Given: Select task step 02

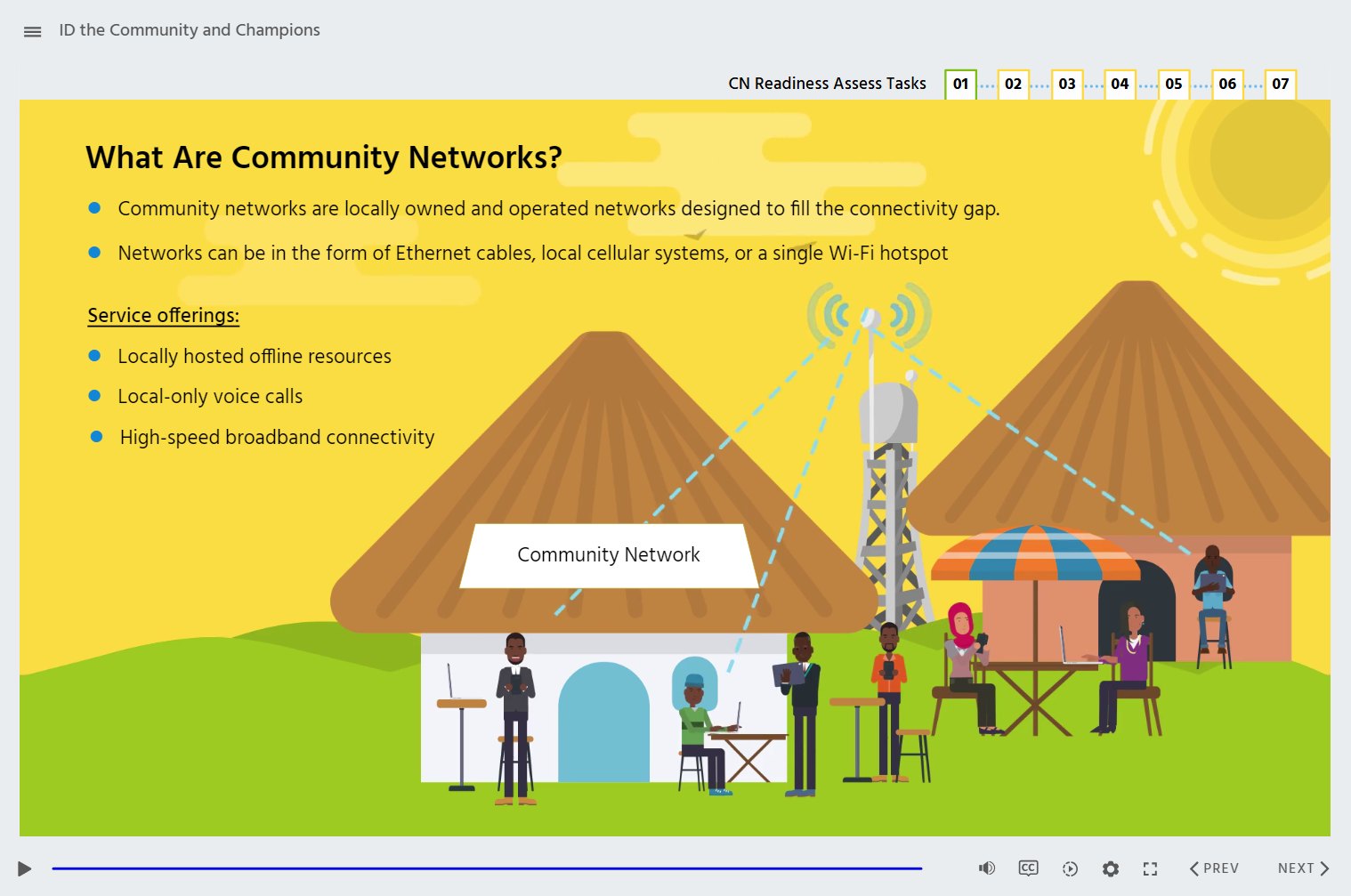Looking at the screenshot, I should point(1013,85).
